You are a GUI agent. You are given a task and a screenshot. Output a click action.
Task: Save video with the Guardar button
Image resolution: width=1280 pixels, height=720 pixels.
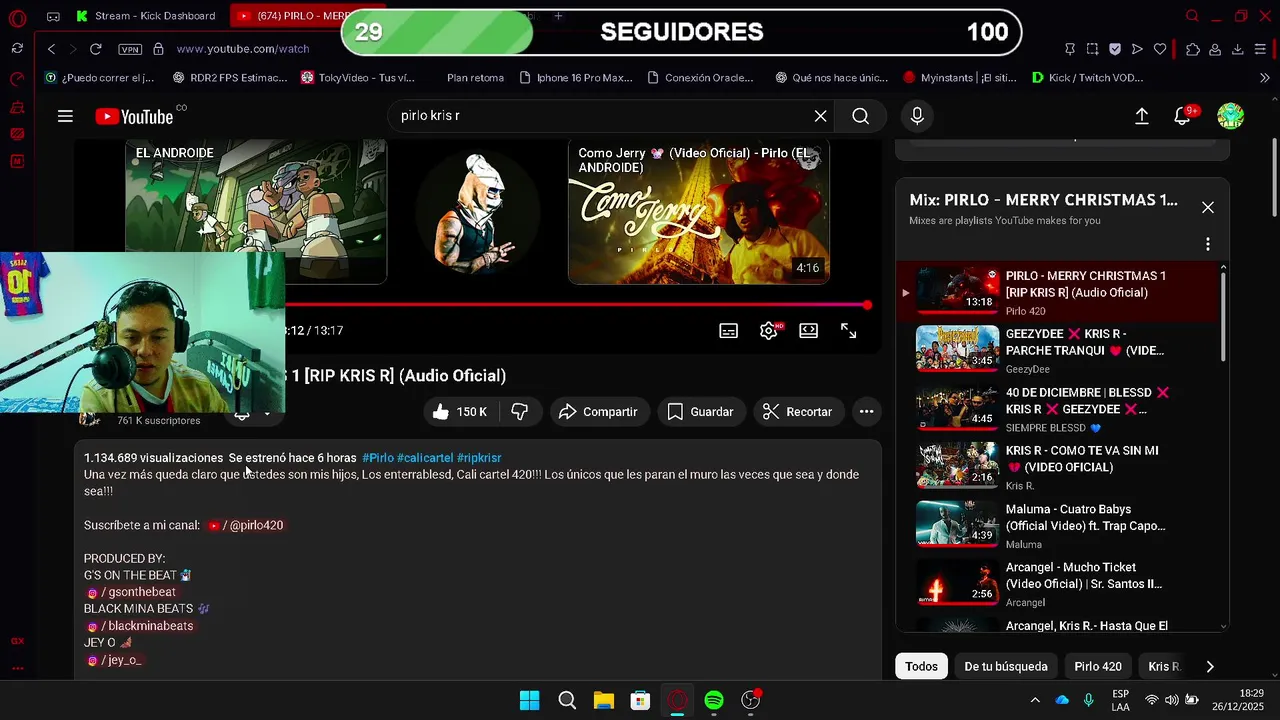tap(700, 412)
